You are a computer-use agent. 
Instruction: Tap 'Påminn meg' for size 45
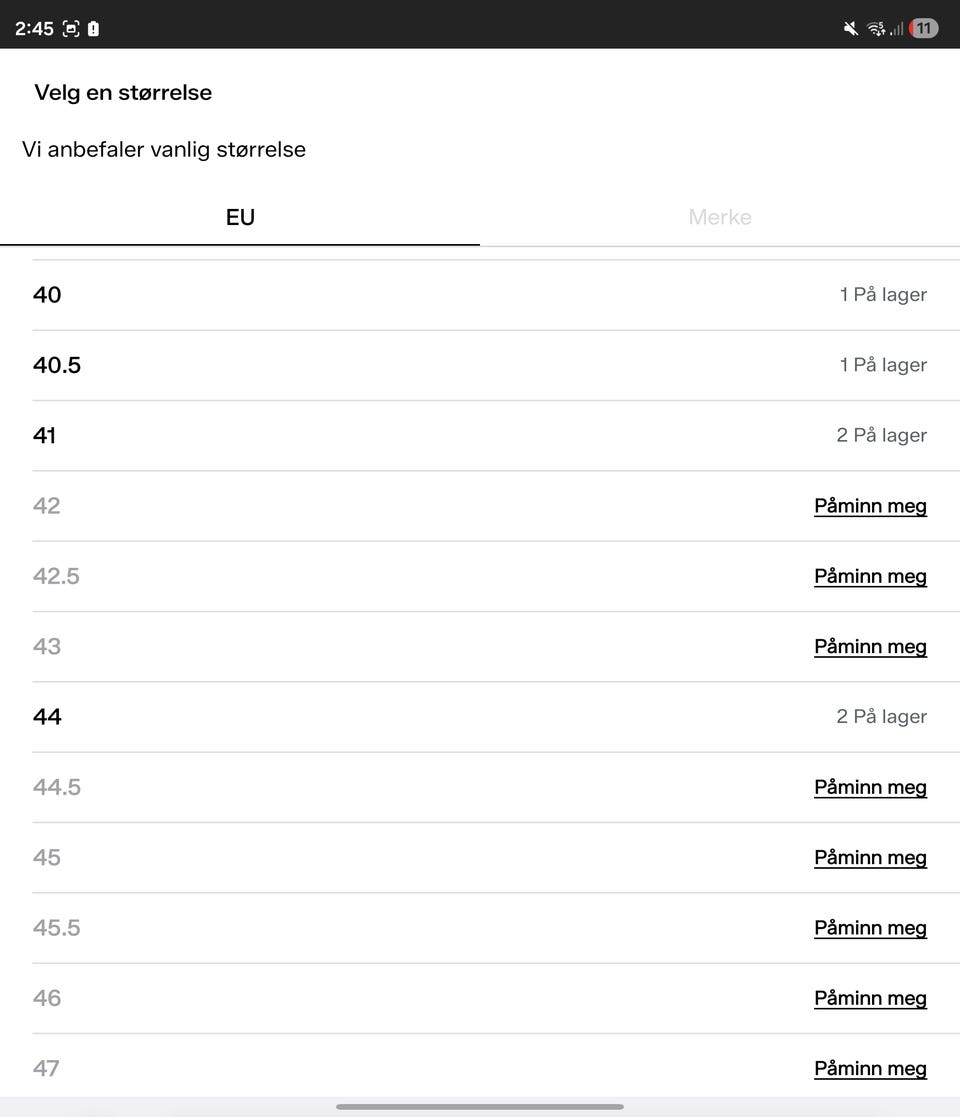tap(870, 858)
